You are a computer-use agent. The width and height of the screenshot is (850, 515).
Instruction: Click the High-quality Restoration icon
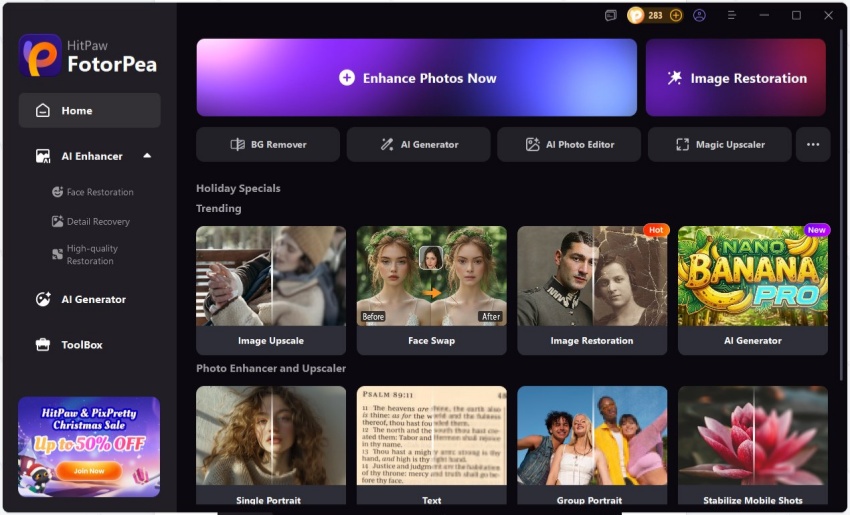[x=57, y=254]
